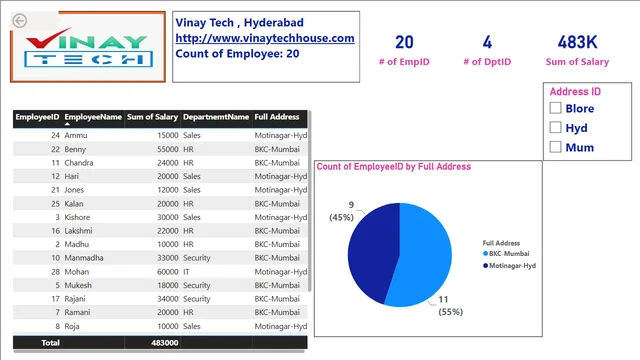Select employee name Benny
The width and height of the screenshot is (640, 360).
[75, 149]
